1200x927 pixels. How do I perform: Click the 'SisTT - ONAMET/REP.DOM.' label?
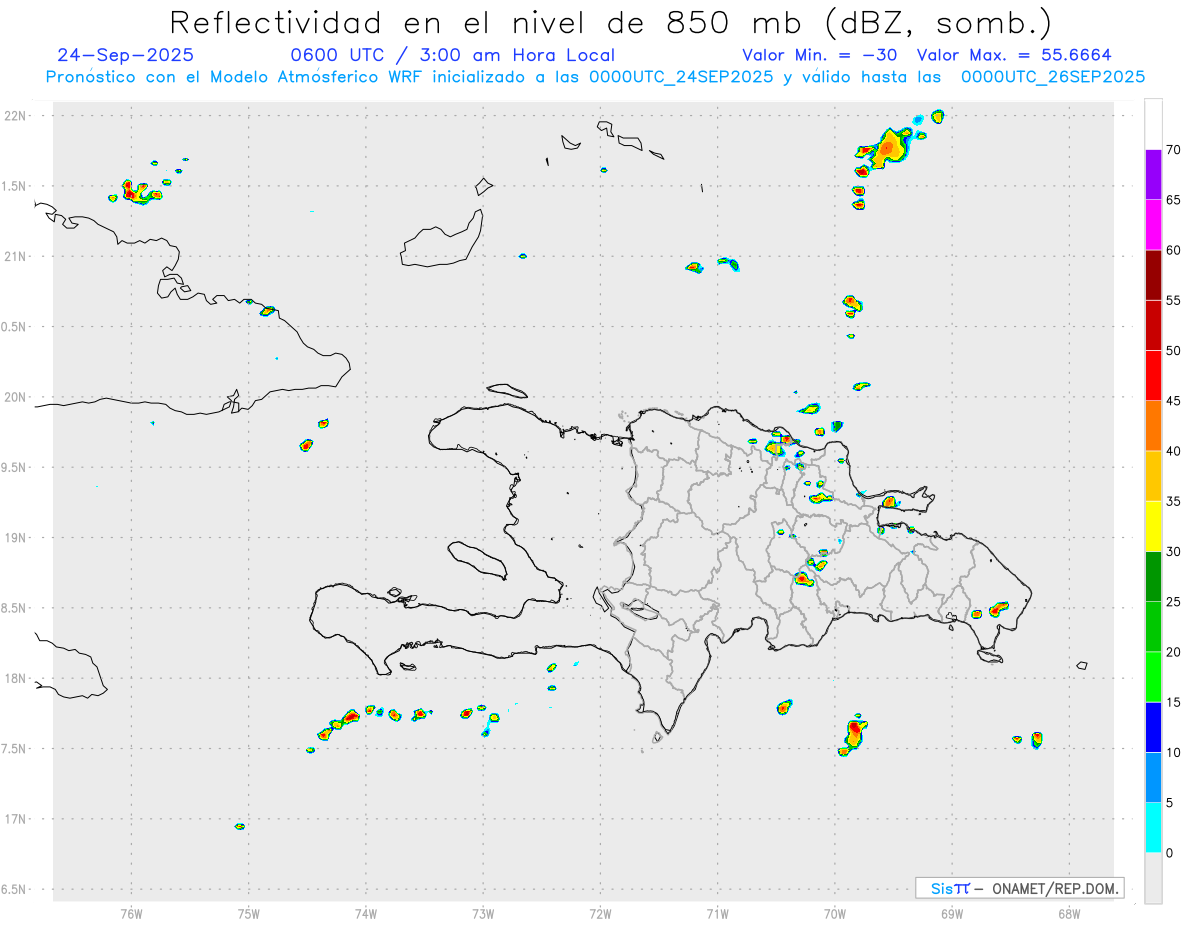click(1019, 888)
